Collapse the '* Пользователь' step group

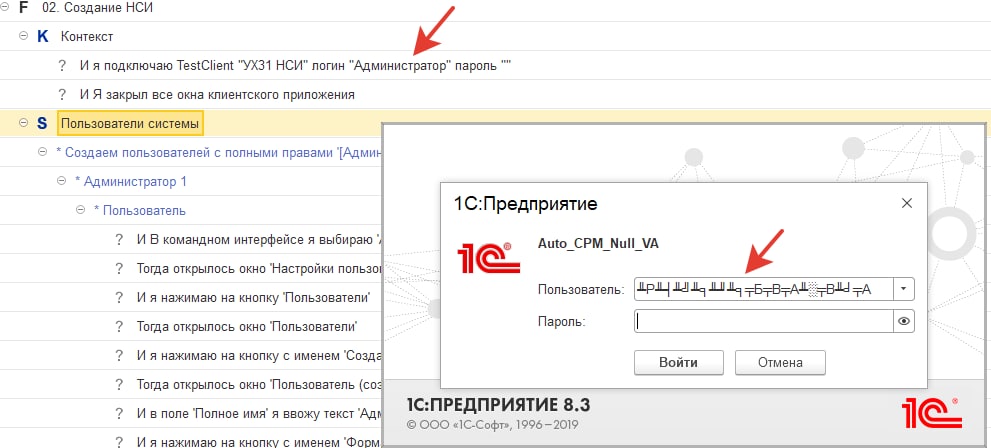81,210
